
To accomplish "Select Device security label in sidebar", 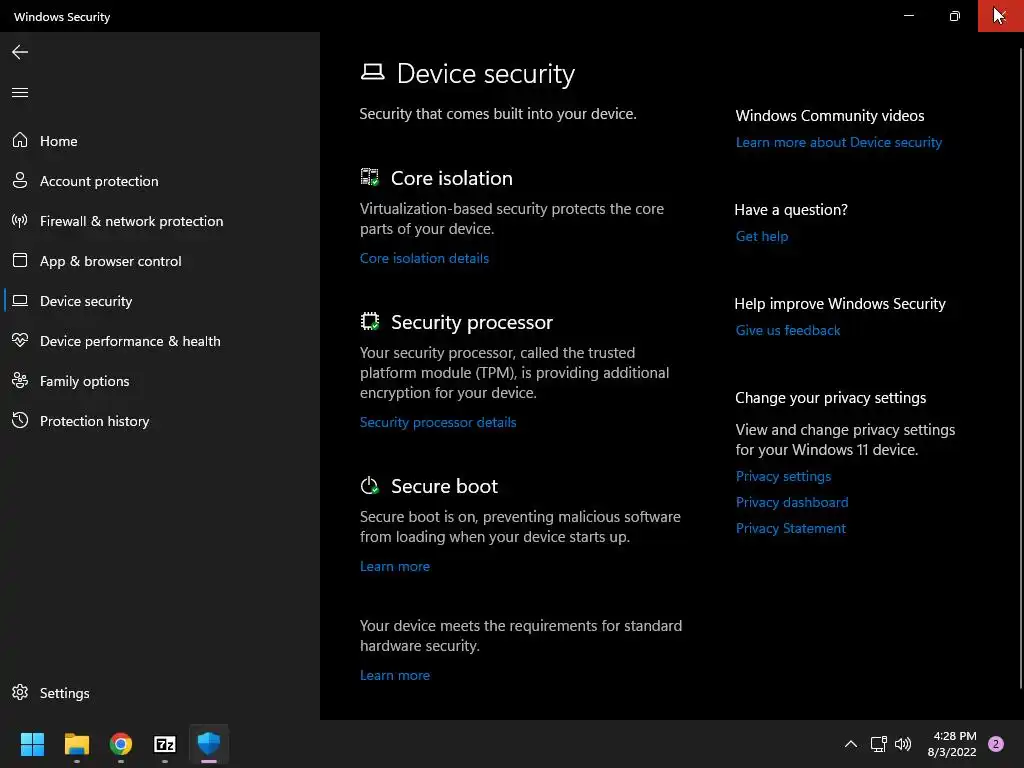I will (86, 301).
